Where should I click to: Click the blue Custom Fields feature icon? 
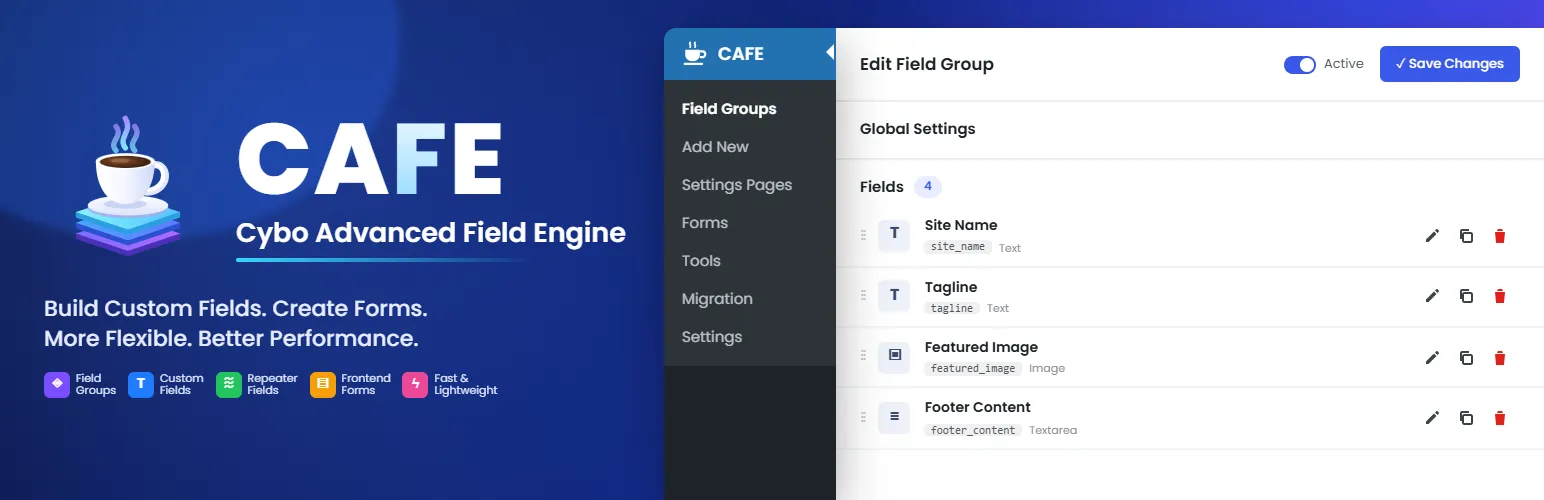[x=141, y=385]
